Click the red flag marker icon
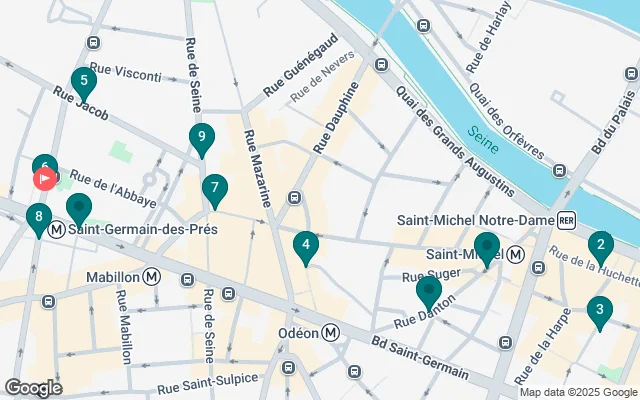The width and height of the screenshot is (640, 400). click(45, 179)
